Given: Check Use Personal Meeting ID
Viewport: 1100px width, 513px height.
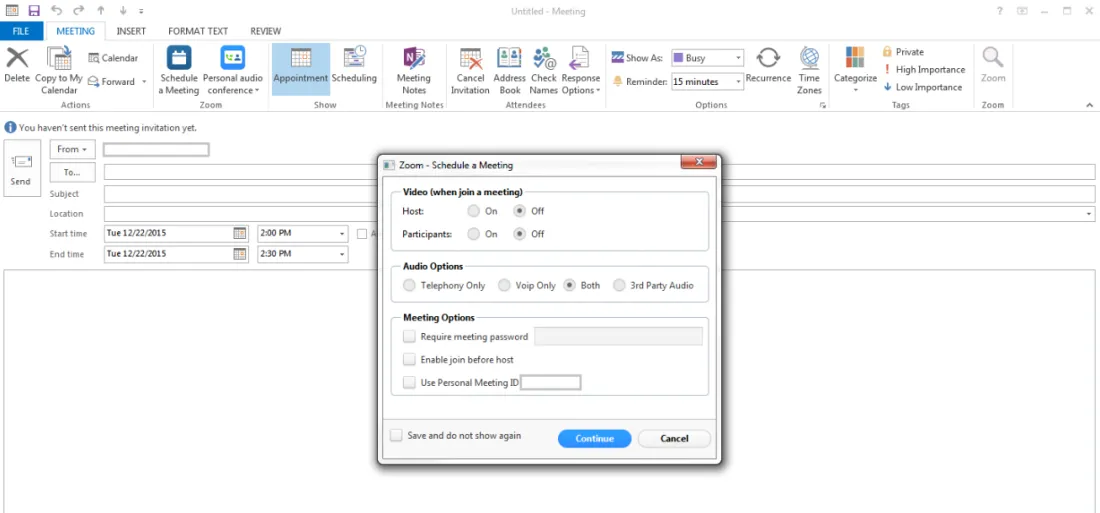Looking at the screenshot, I should [410, 382].
